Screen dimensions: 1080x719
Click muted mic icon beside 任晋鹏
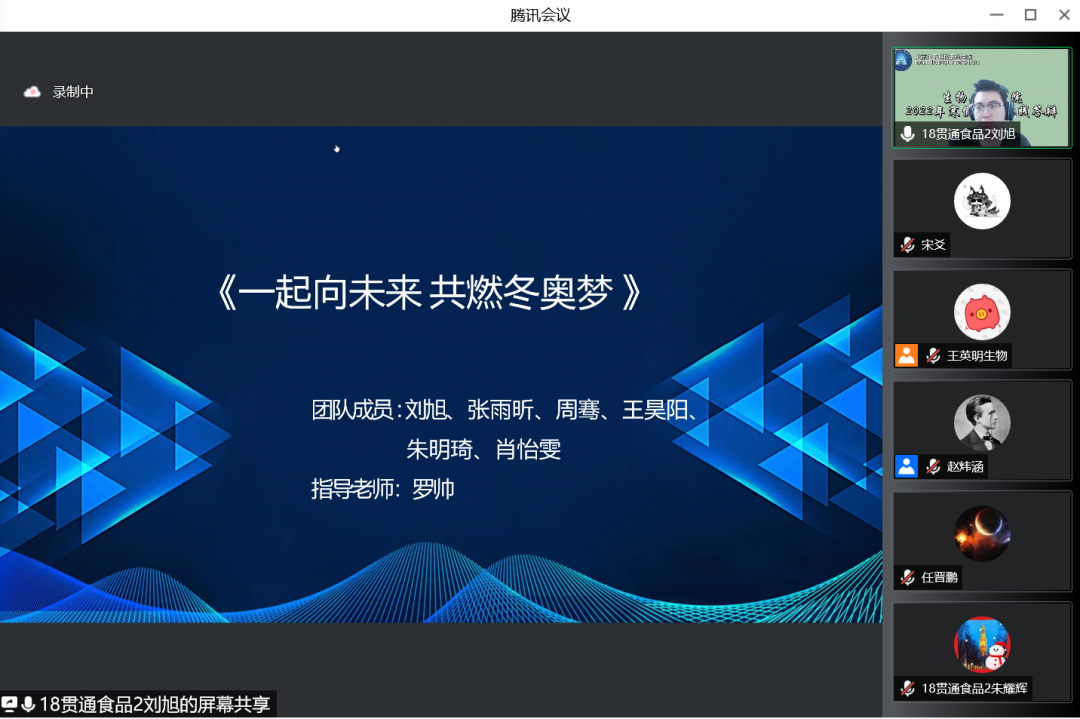[x=907, y=577]
